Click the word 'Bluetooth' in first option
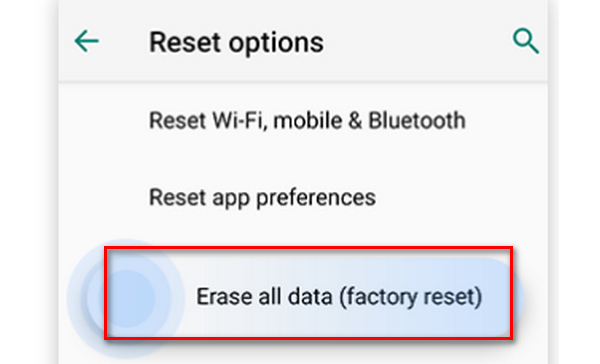The width and height of the screenshot is (600, 364). [x=417, y=121]
